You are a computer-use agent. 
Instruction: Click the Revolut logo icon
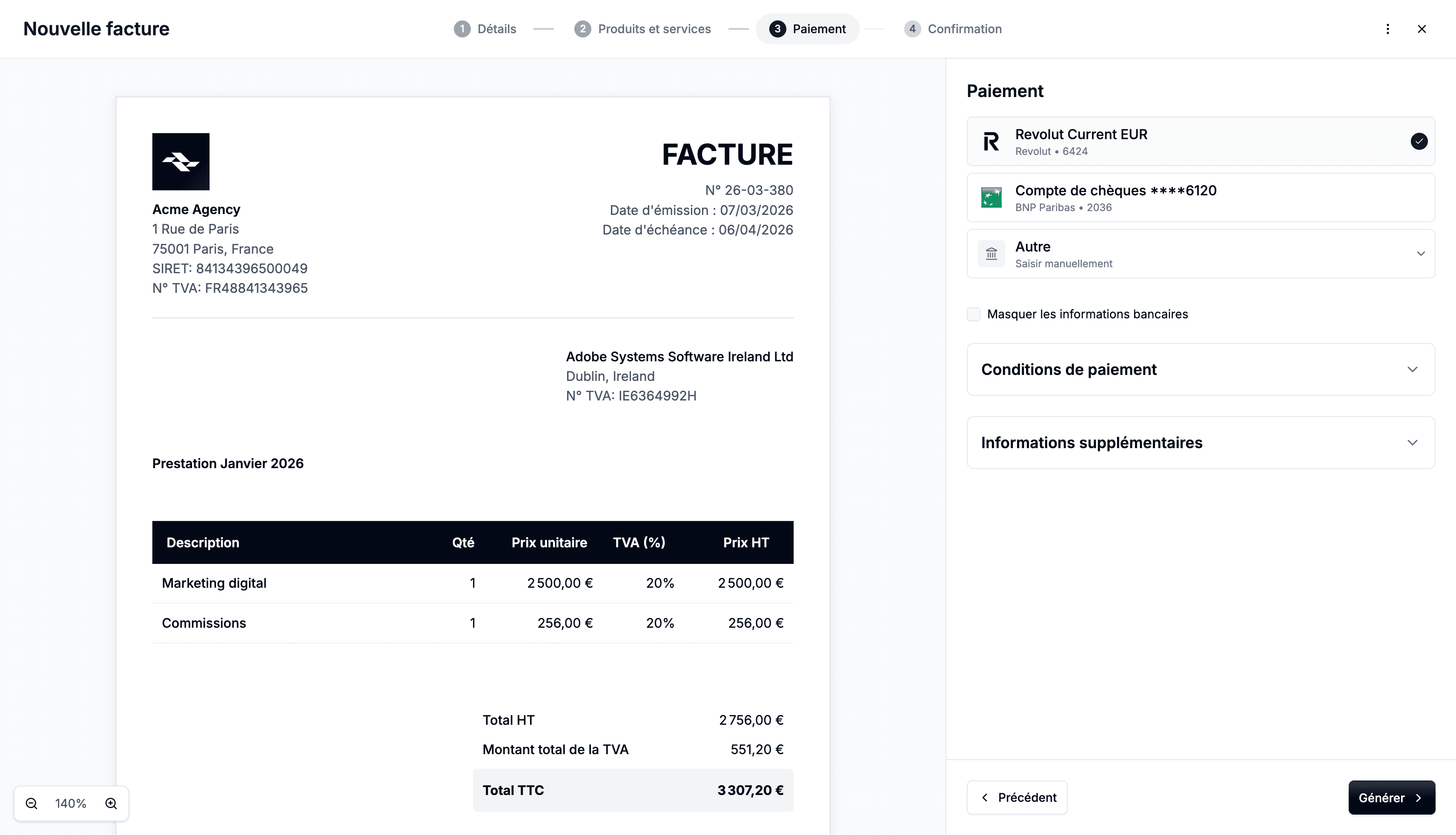991,141
